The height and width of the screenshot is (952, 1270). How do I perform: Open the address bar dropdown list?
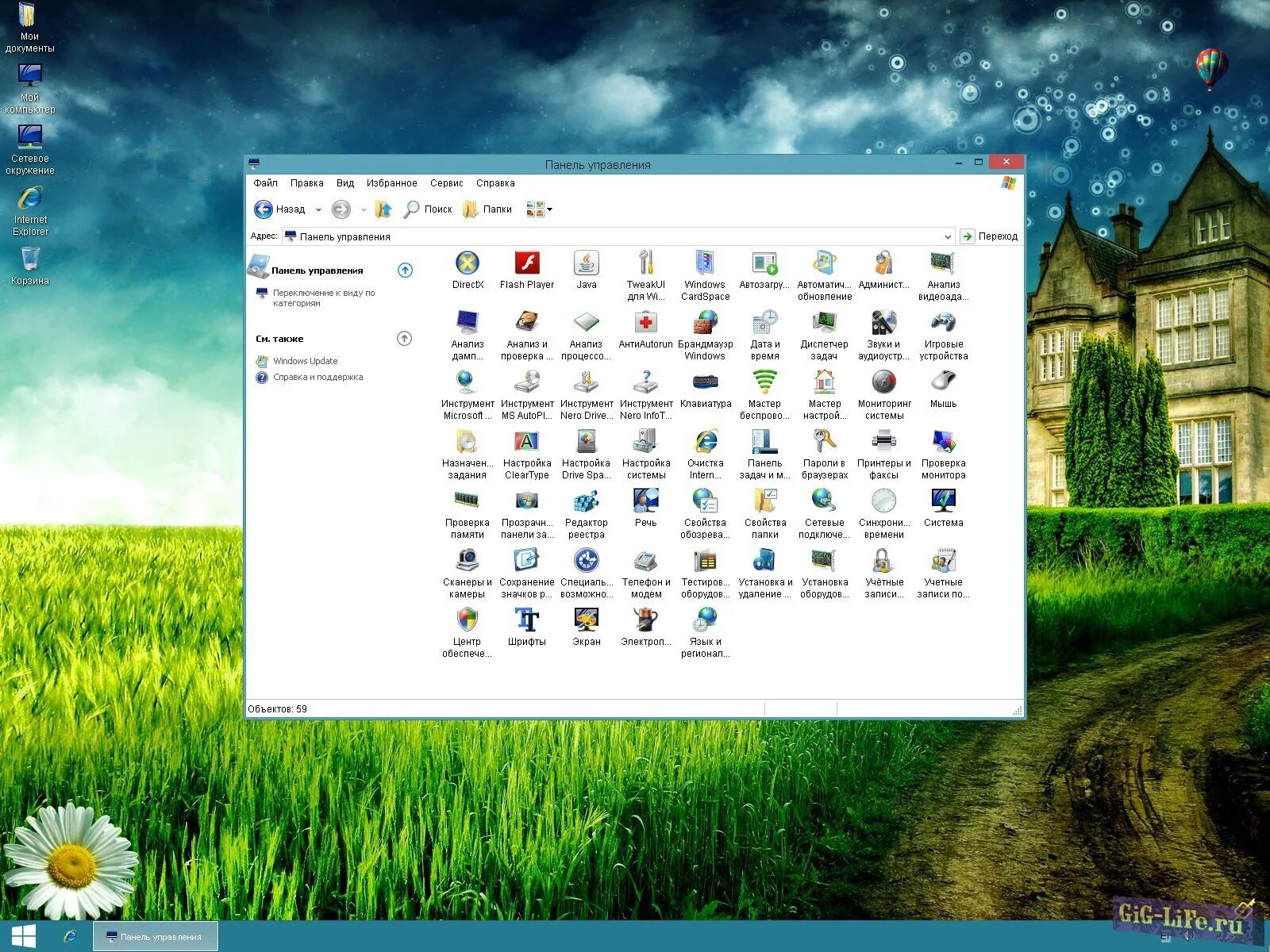[947, 236]
